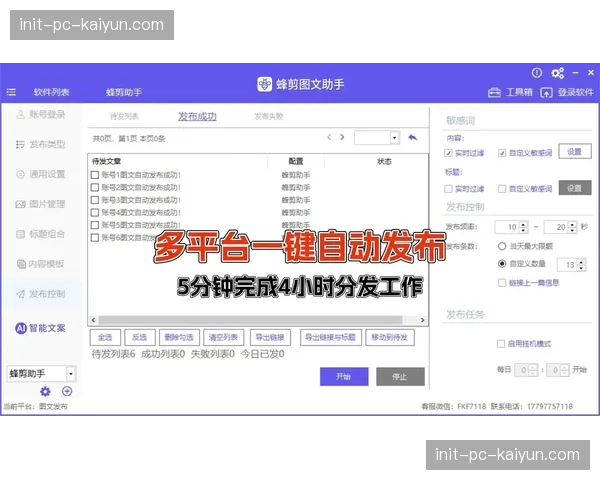Open 内容模板 in the sidebar
Viewport: 600px width, 480px height.
(x=41, y=264)
